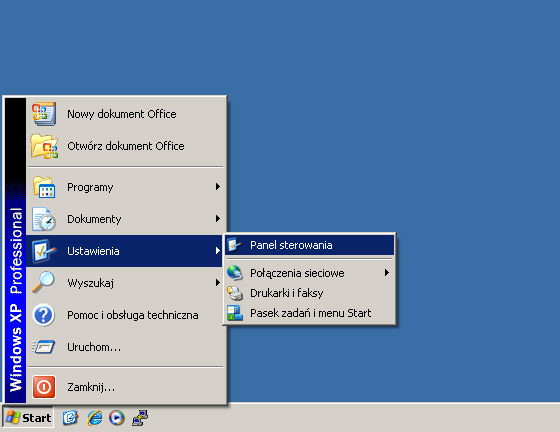Expand the Wyszukaj submenu arrow
This screenshot has width=560, height=432.
(x=218, y=283)
